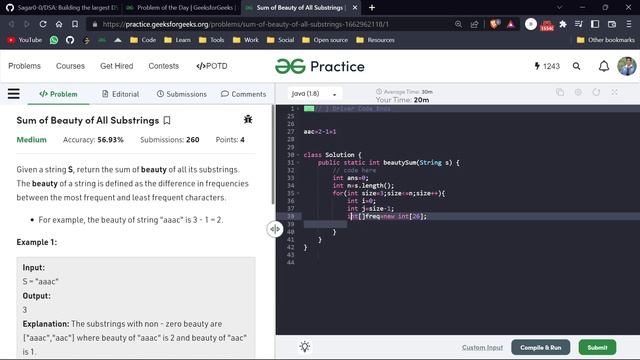Open the Open source bookmarks folder
640x360 pixels.
pyautogui.click(x=325, y=40)
